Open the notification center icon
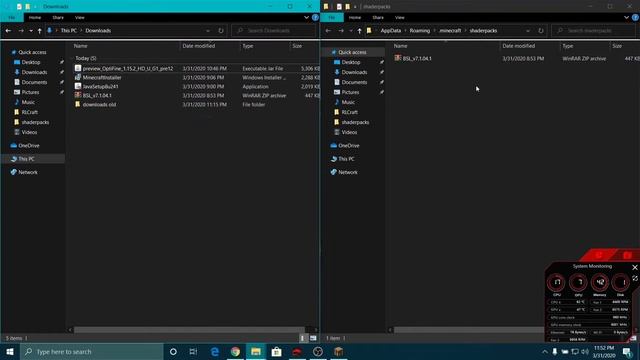The image size is (640, 360). [627, 351]
